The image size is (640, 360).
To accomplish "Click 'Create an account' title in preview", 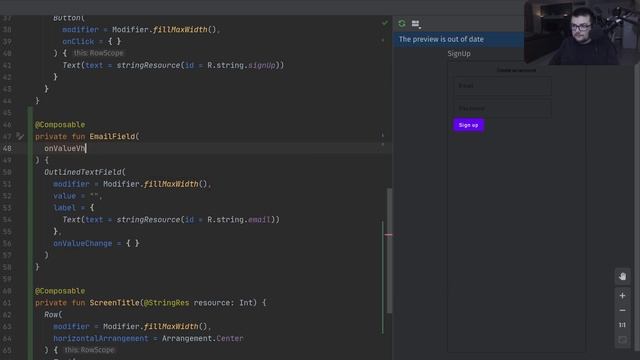I will [516, 70].
